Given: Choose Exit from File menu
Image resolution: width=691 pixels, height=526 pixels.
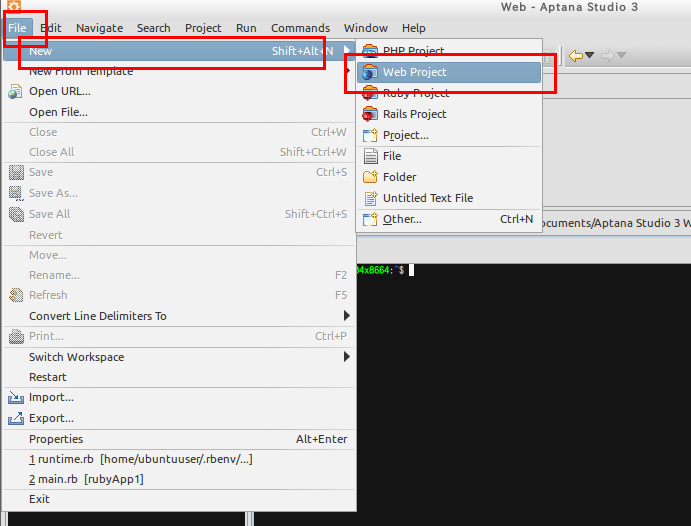Looking at the screenshot, I should 178,499.
